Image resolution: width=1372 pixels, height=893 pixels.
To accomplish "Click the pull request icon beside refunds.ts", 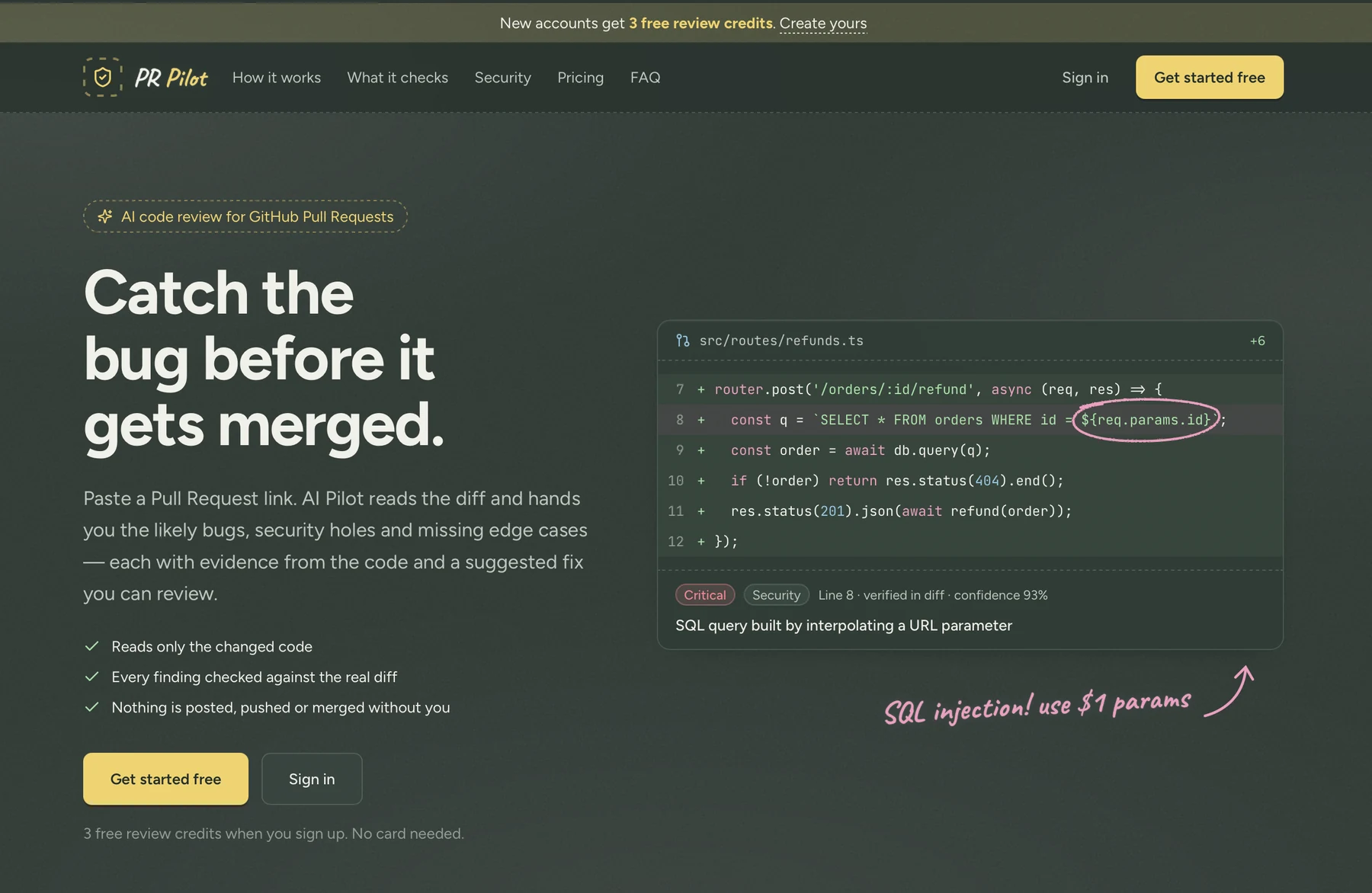I will pyautogui.click(x=683, y=341).
